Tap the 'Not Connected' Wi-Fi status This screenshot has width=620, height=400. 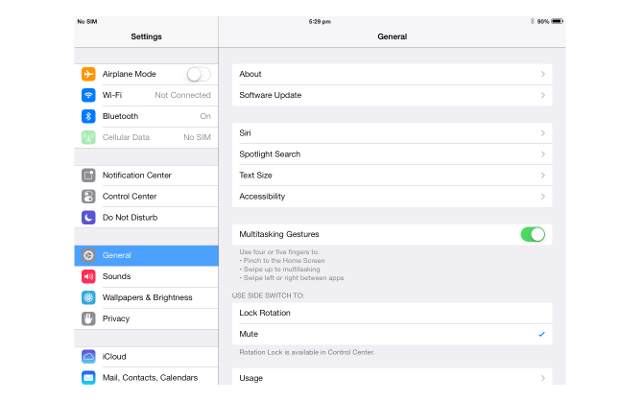(x=183, y=95)
